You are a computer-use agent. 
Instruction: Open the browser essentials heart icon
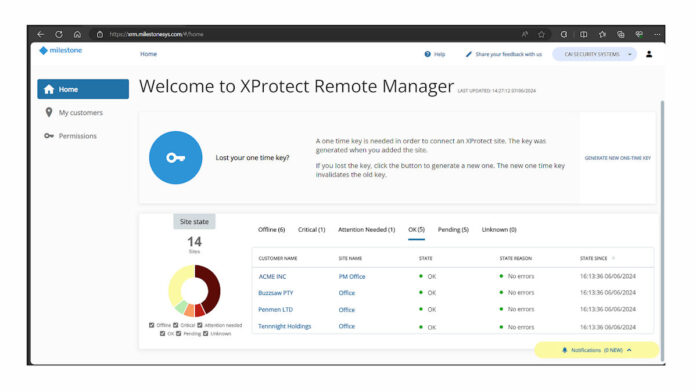click(639, 34)
